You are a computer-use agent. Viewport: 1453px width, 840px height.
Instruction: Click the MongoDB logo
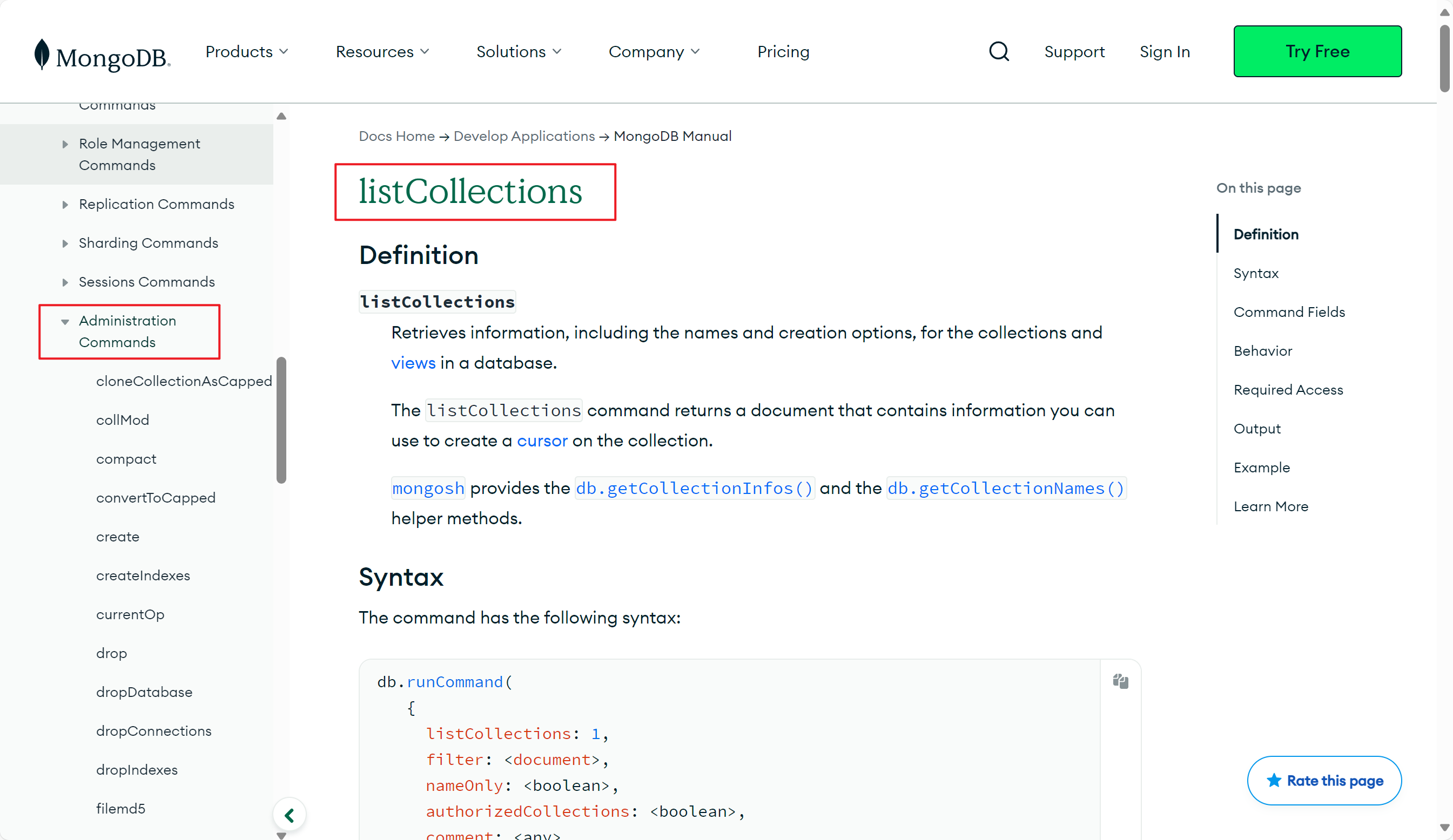click(x=101, y=51)
